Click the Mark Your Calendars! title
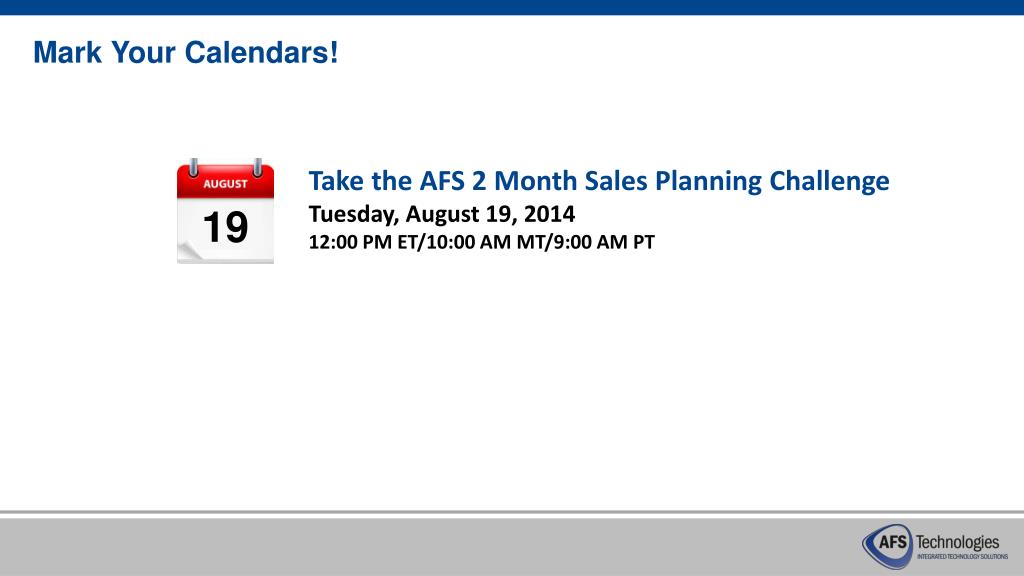The image size is (1024, 576). [185, 52]
